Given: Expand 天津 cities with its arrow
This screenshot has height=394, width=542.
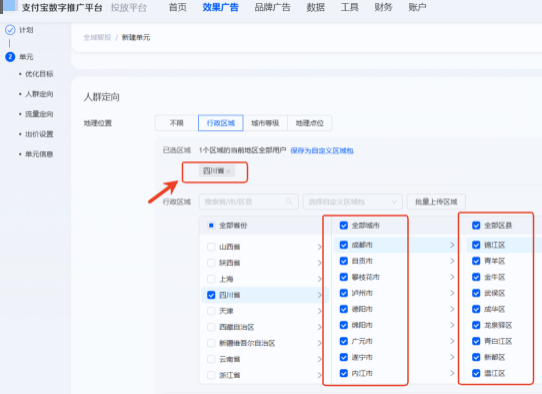Looking at the screenshot, I should (319, 311).
